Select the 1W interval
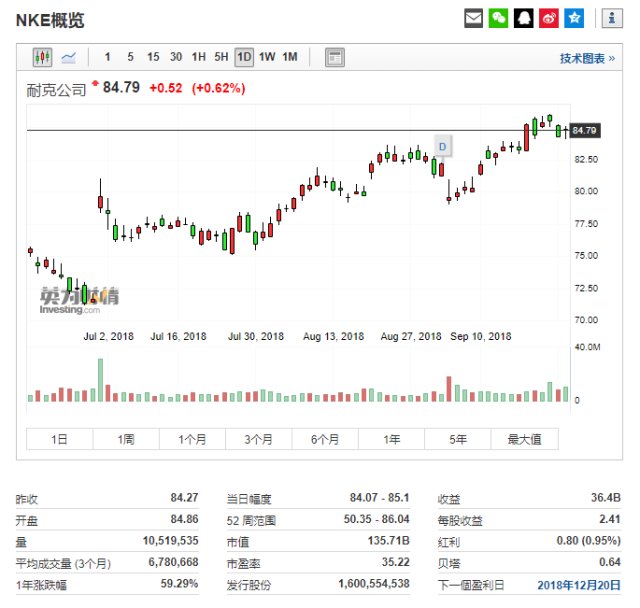The height and width of the screenshot is (608, 640). pos(267,57)
